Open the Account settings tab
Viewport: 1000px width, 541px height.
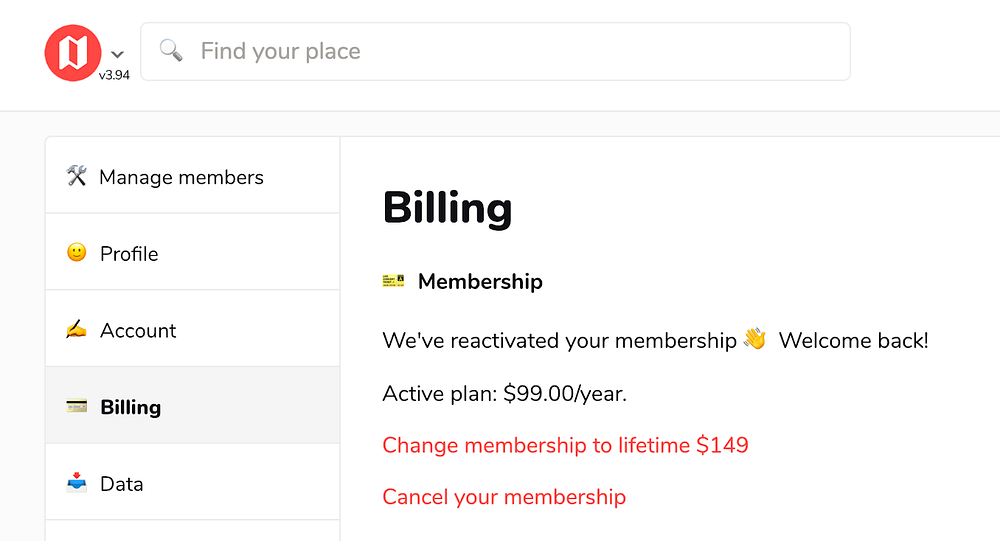pos(138,331)
